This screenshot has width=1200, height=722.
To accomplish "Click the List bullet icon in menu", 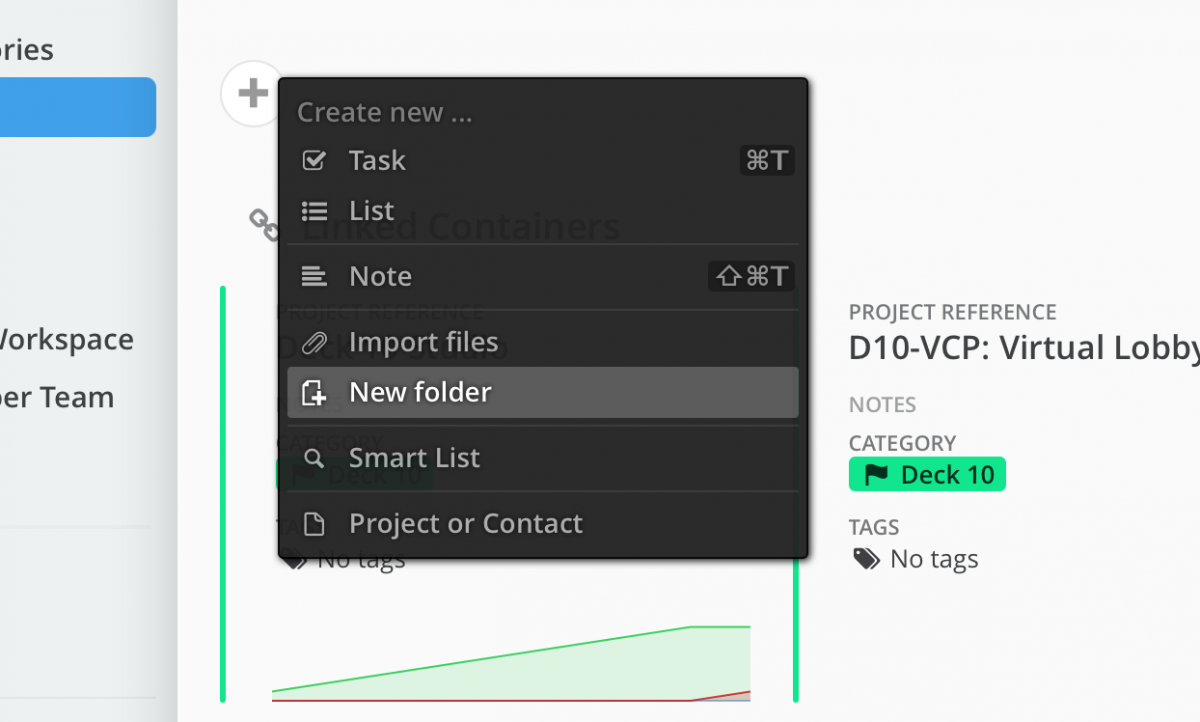I will coord(314,211).
